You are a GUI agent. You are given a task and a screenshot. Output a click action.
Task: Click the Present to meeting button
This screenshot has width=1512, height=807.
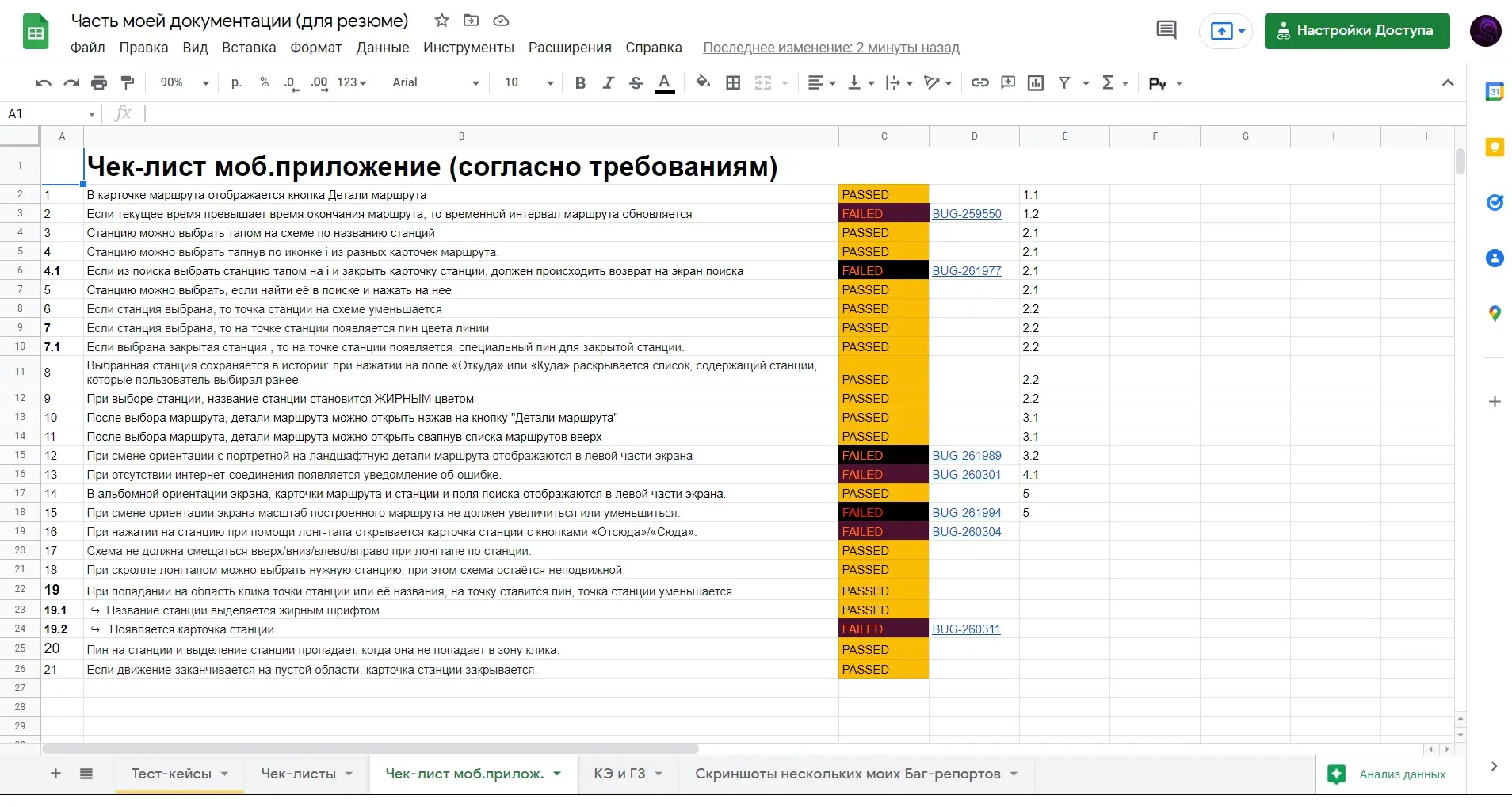pos(1226,32)
